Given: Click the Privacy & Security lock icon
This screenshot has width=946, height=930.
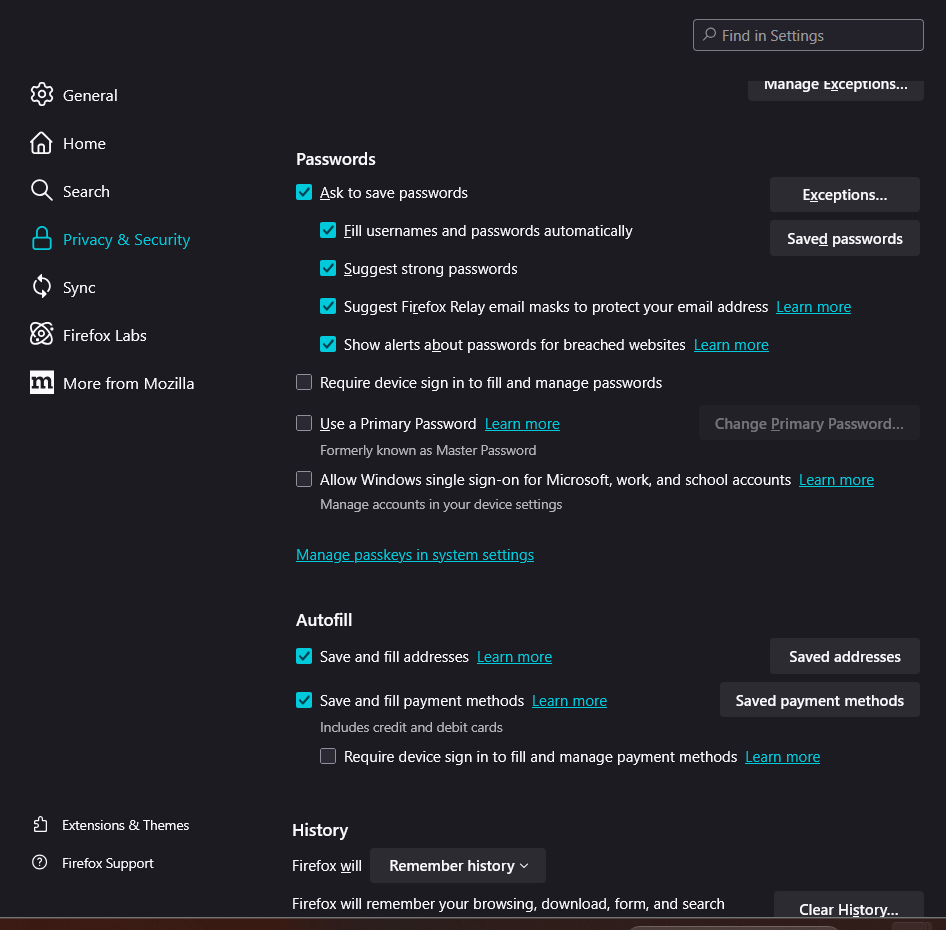Looking at the screenshot, I should (42, 239).
